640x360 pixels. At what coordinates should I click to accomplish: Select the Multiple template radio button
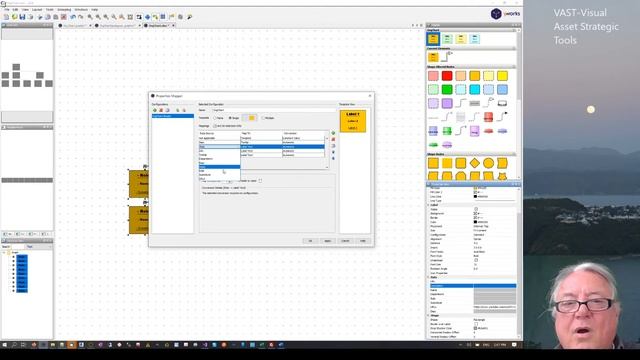(x=264, y=118)
